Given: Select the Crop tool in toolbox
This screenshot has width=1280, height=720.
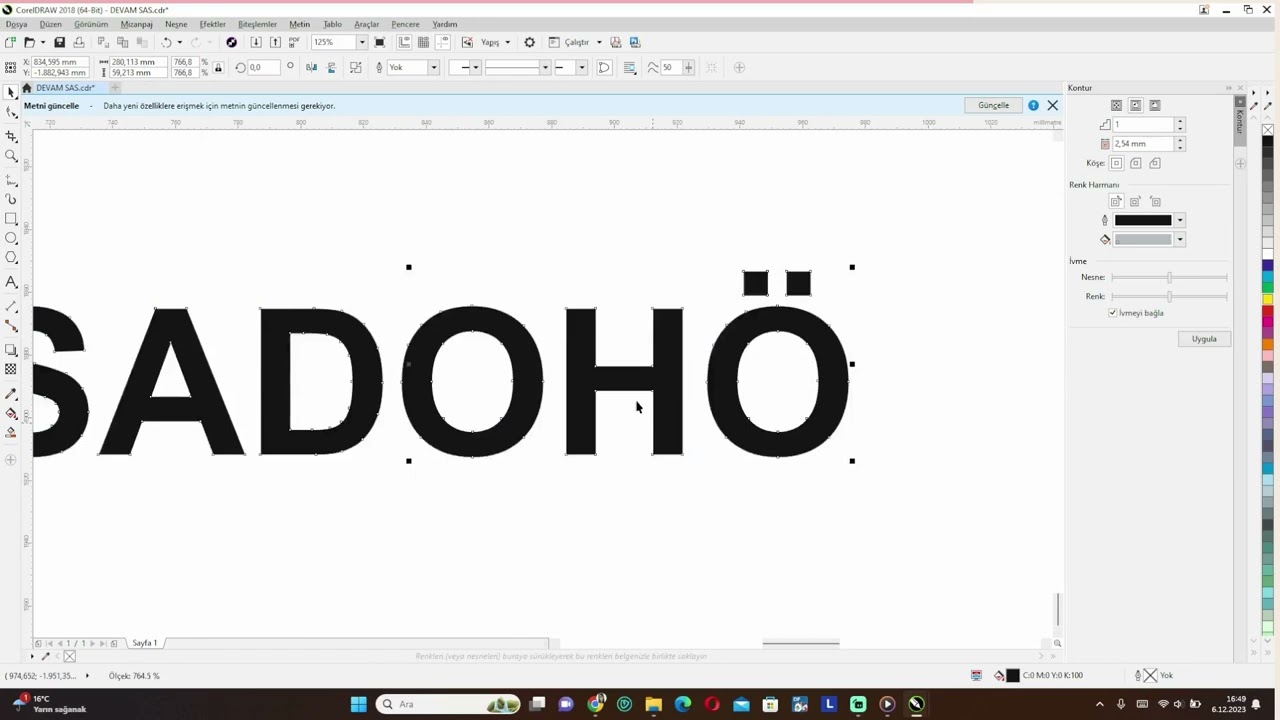Looking at the screenshot, I should click(11, 135).
